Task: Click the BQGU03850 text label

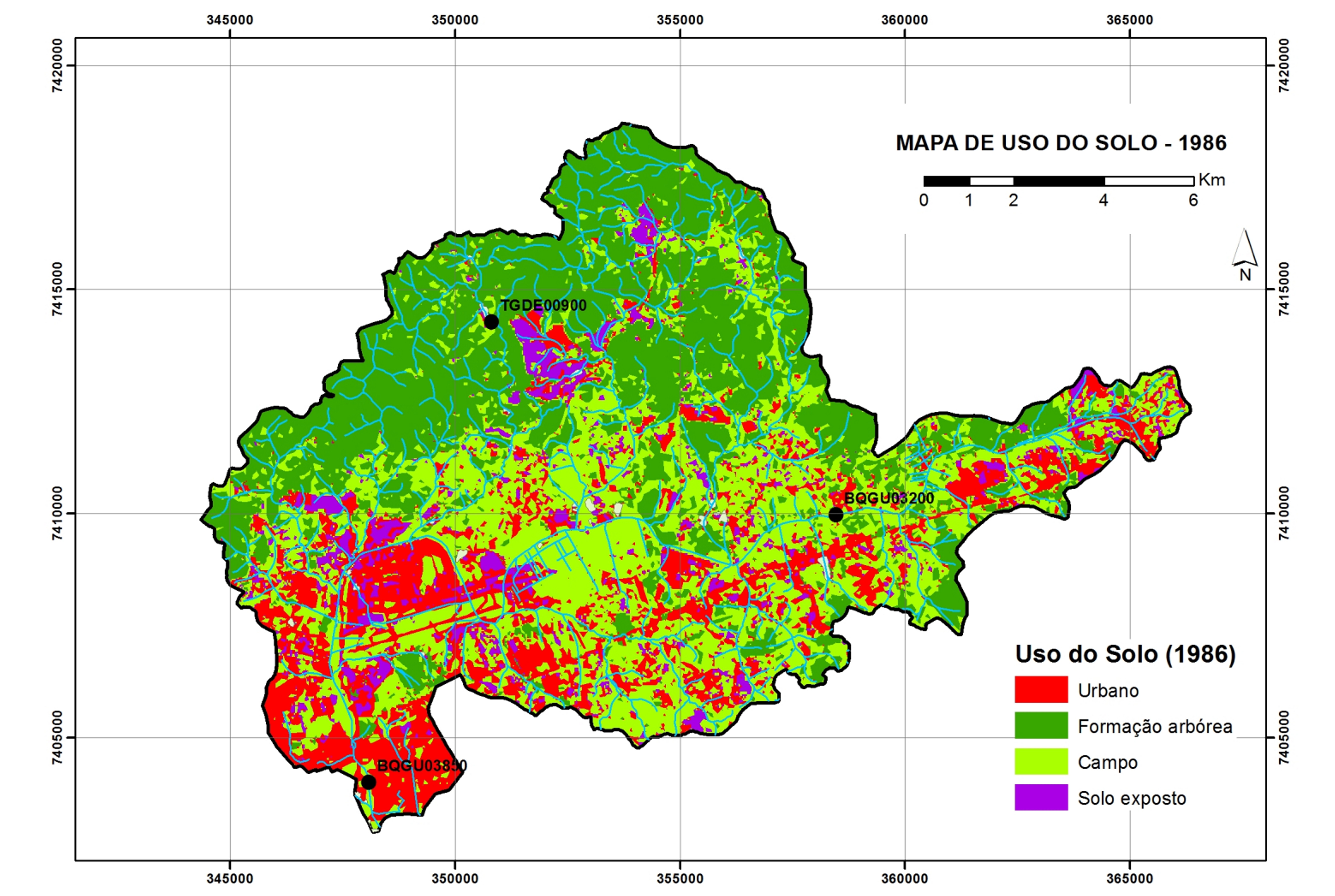Action: [x=422, y=766]
